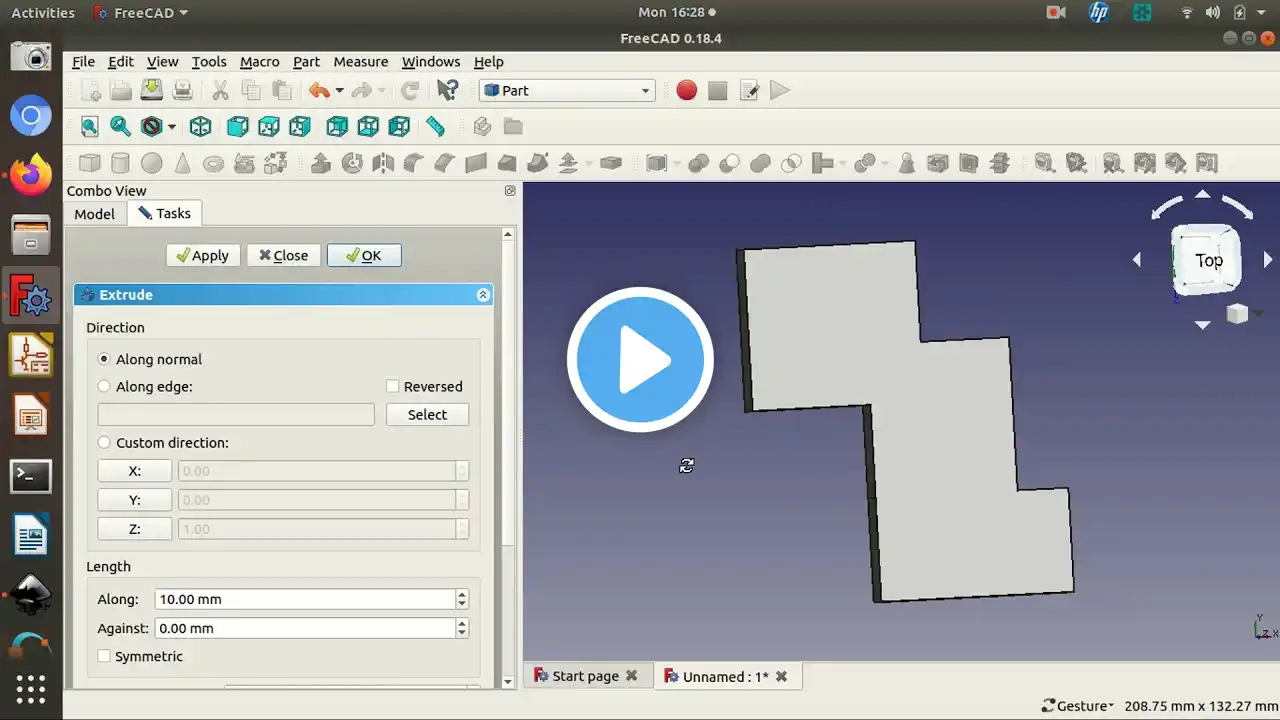
Task: Choose the Mirror tool icon
Action: [x=383, y=163]
